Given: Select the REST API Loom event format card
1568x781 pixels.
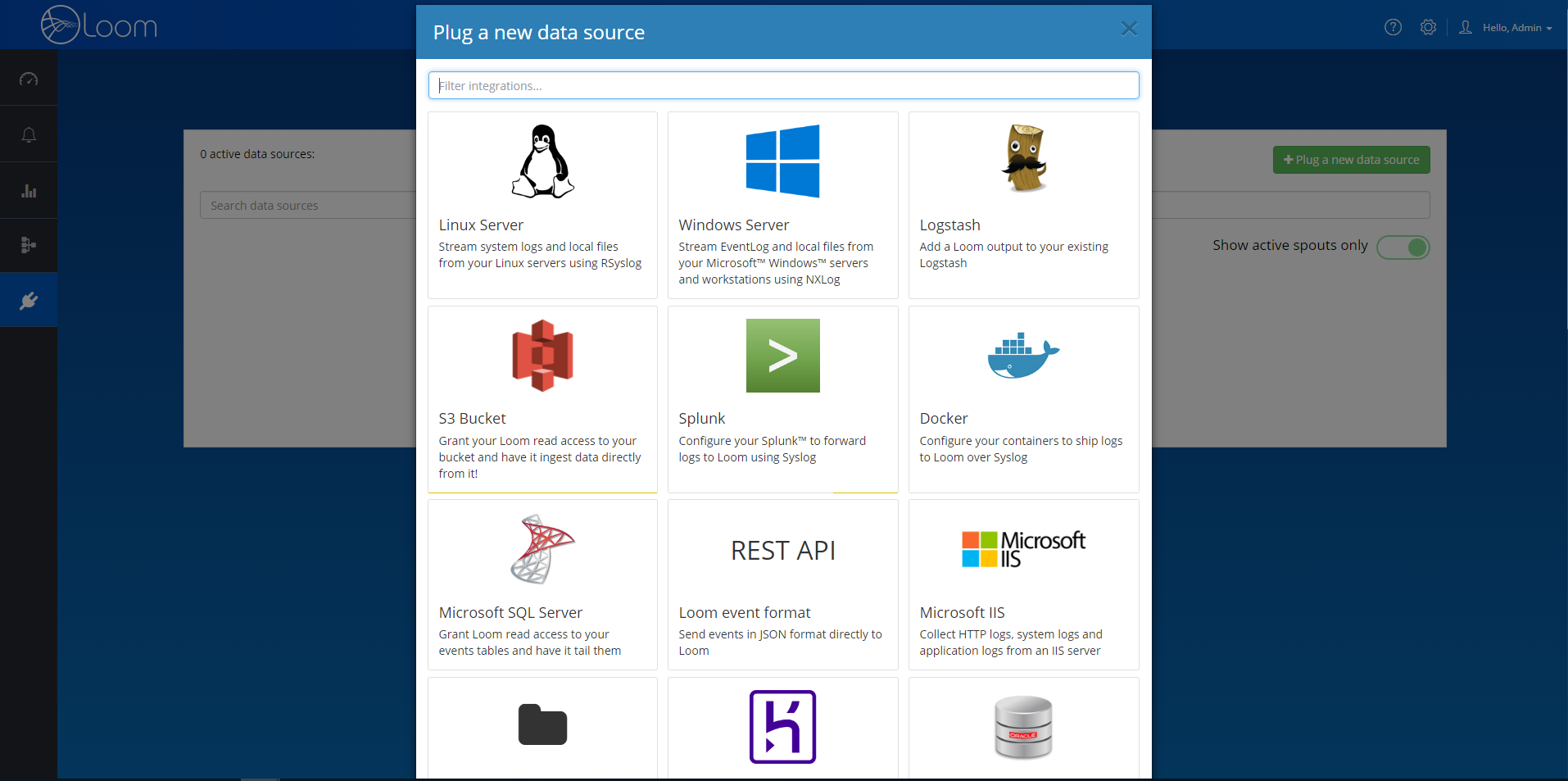Looking at the screenshot, I should 782,584.
